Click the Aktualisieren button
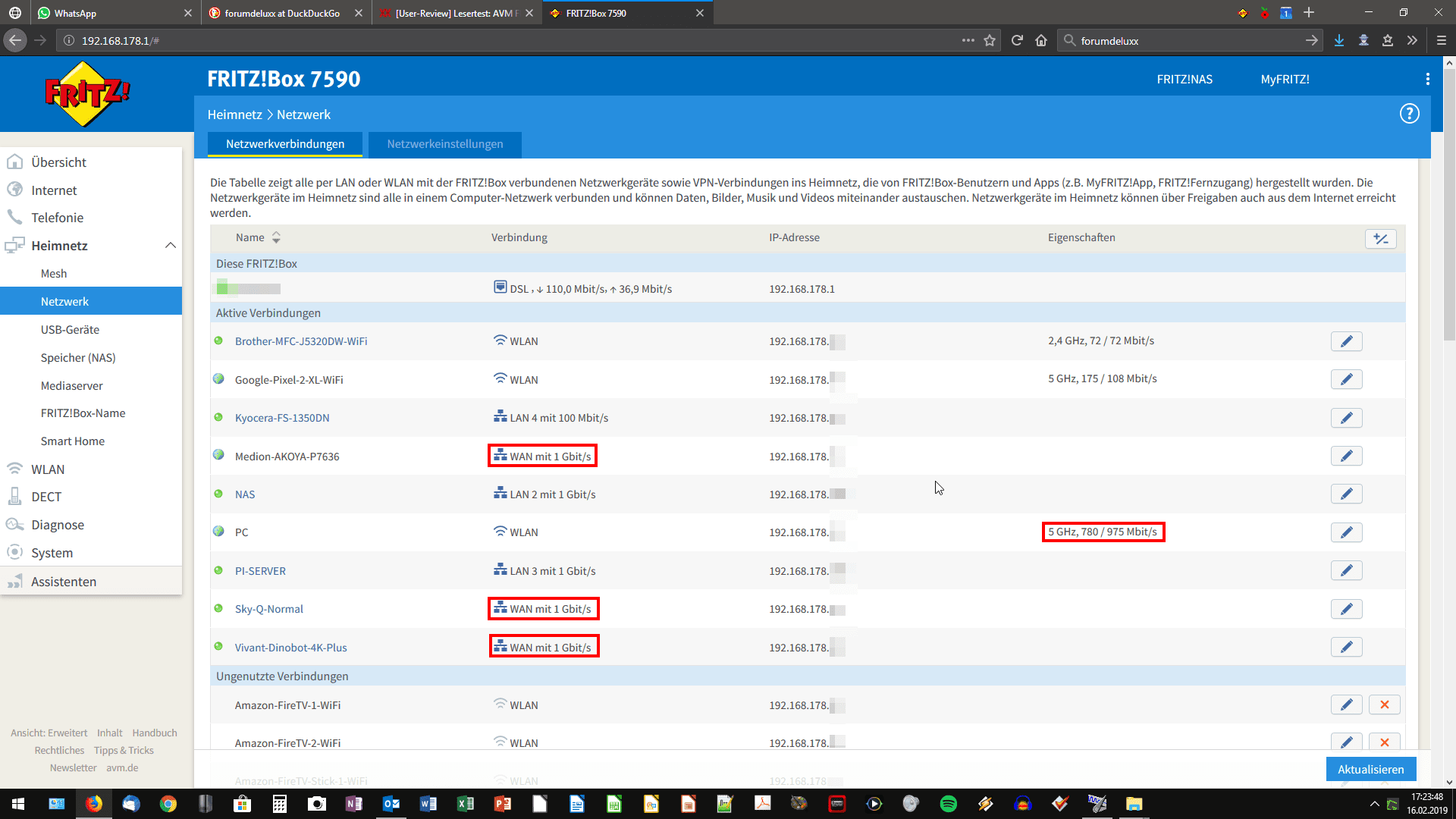 1370,769
